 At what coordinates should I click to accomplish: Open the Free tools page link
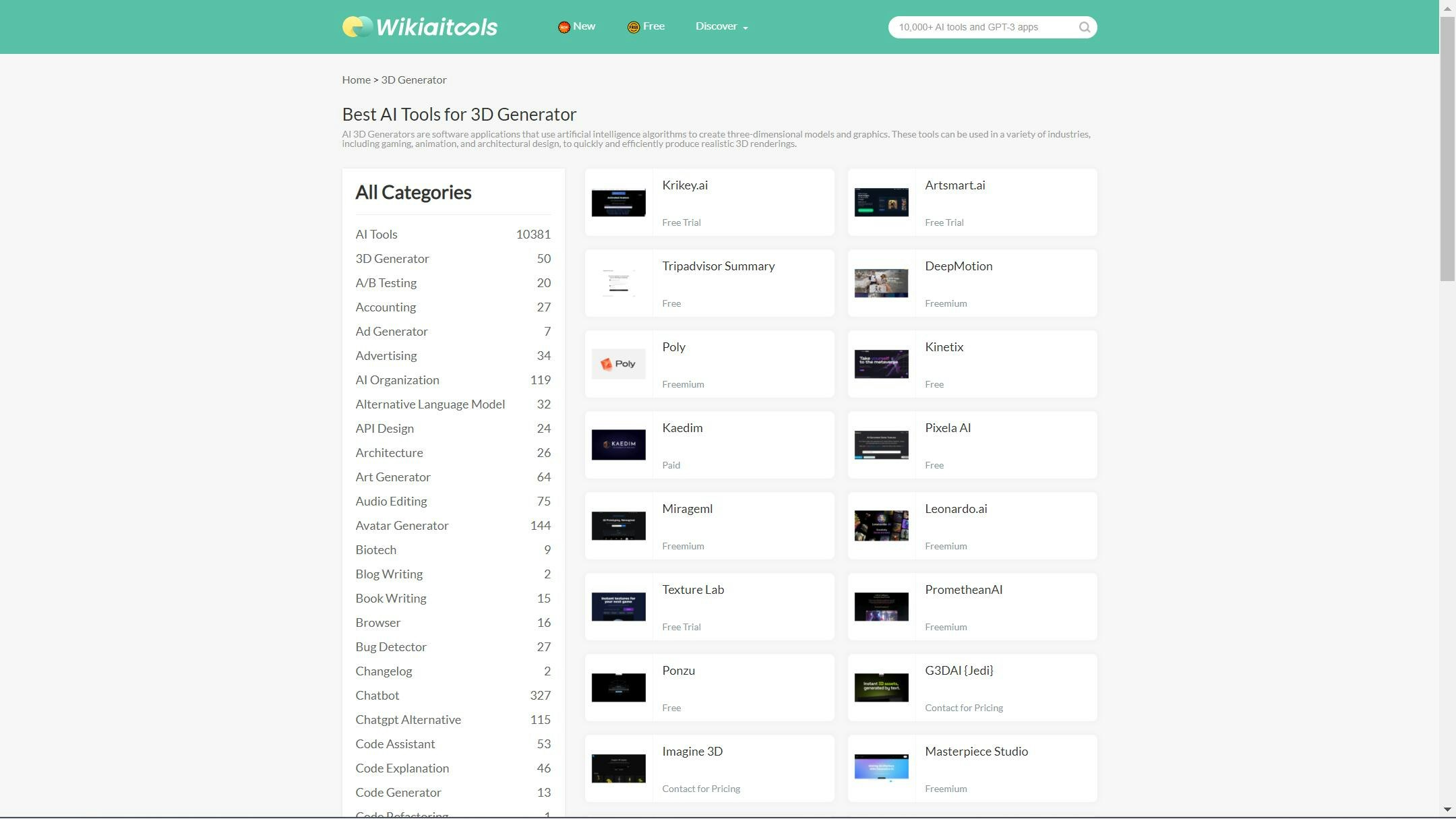[653, 26]
